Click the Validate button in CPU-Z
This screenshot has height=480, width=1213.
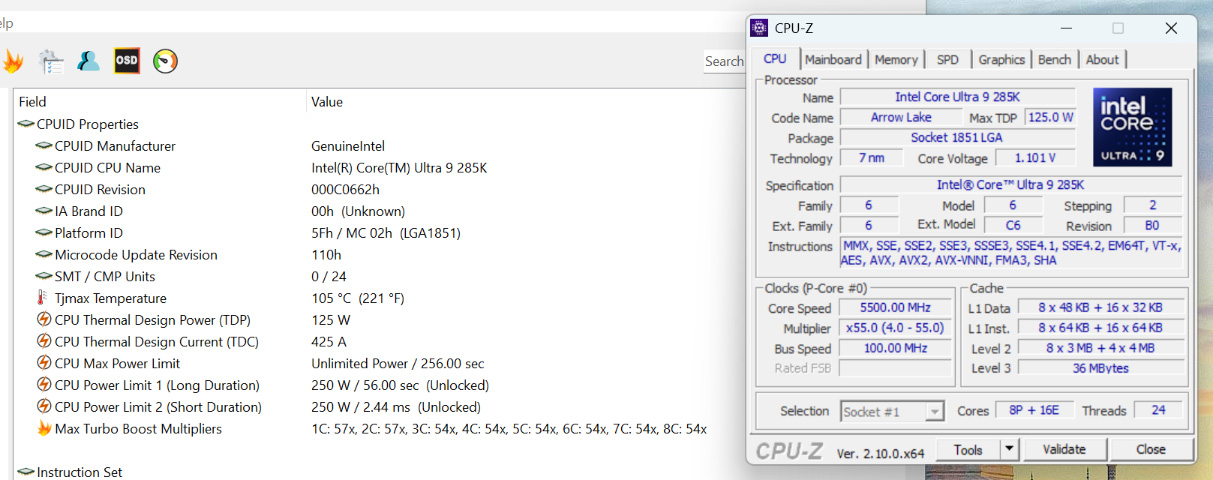click(1064, 450)
